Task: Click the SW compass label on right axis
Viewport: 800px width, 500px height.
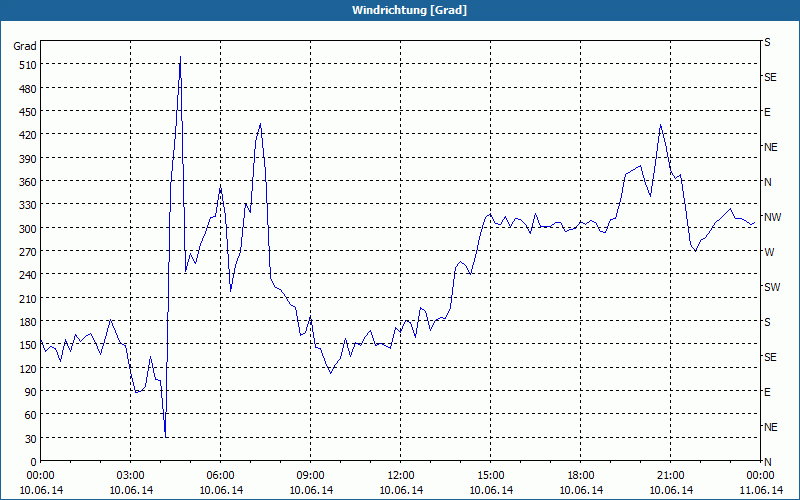Action: tap(772, 287)
